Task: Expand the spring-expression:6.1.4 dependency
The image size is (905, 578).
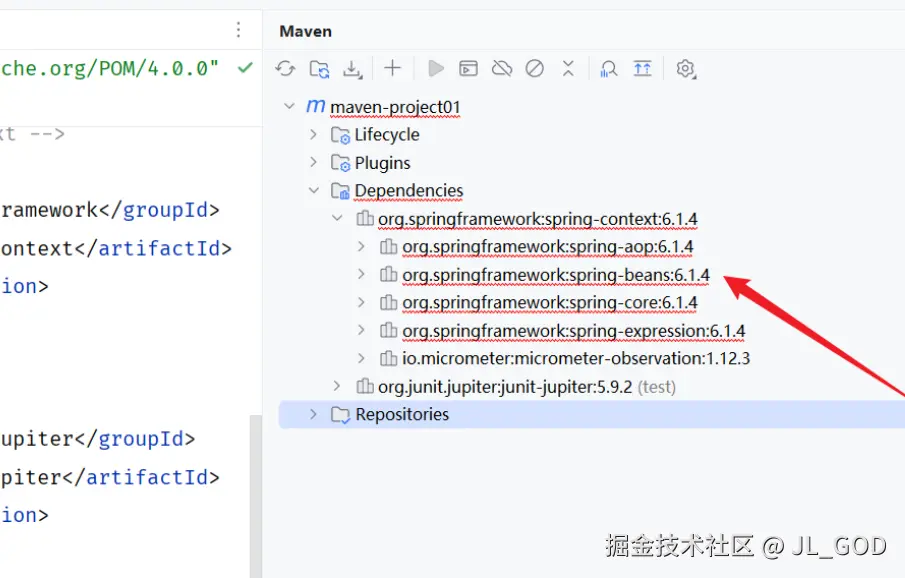Action: [x=361, y=330]
